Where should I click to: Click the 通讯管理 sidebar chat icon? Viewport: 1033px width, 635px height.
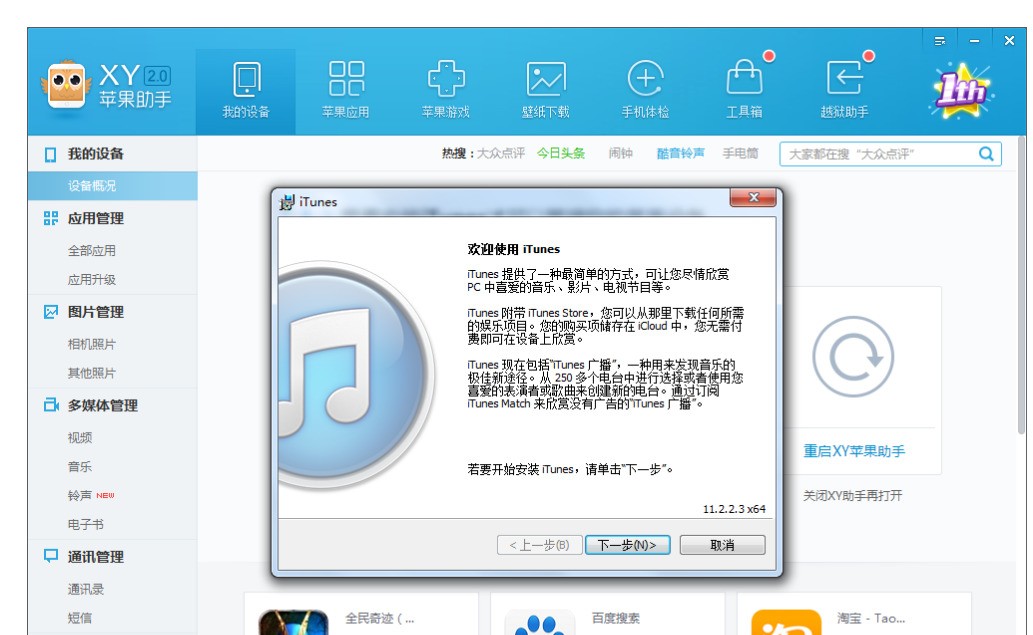(x=51, y=557)
